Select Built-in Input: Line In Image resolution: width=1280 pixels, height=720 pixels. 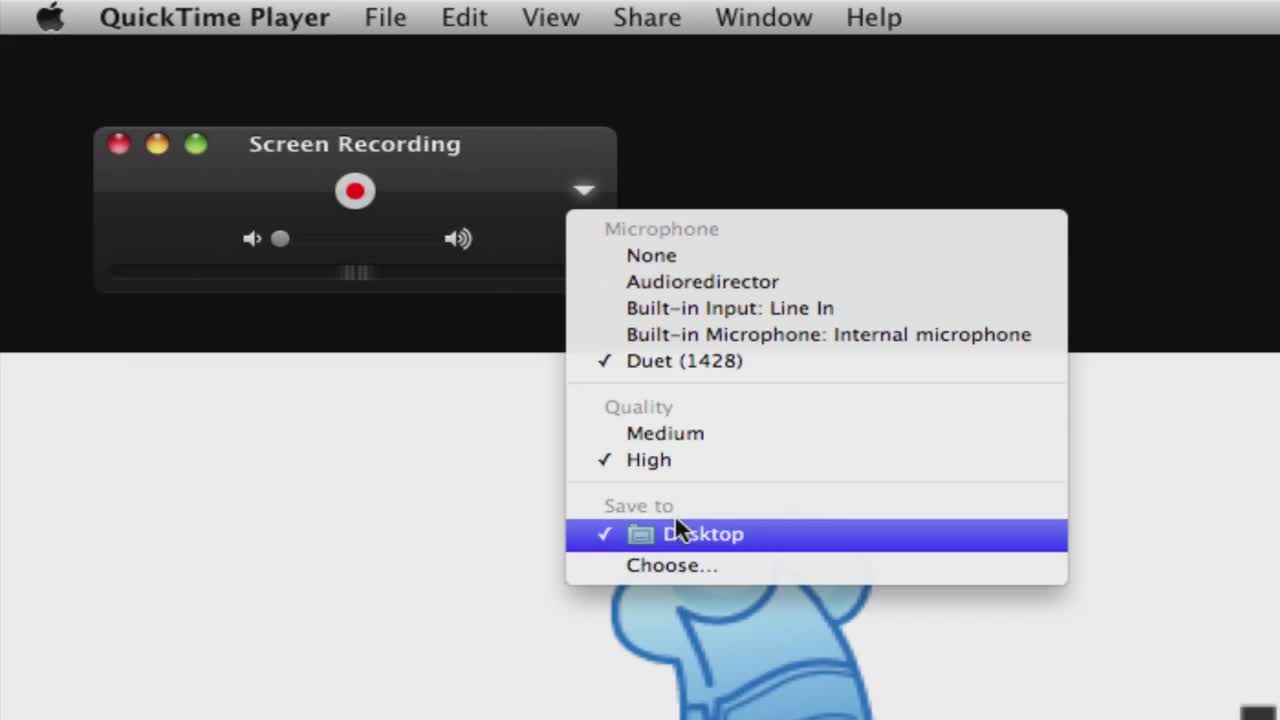816,308
